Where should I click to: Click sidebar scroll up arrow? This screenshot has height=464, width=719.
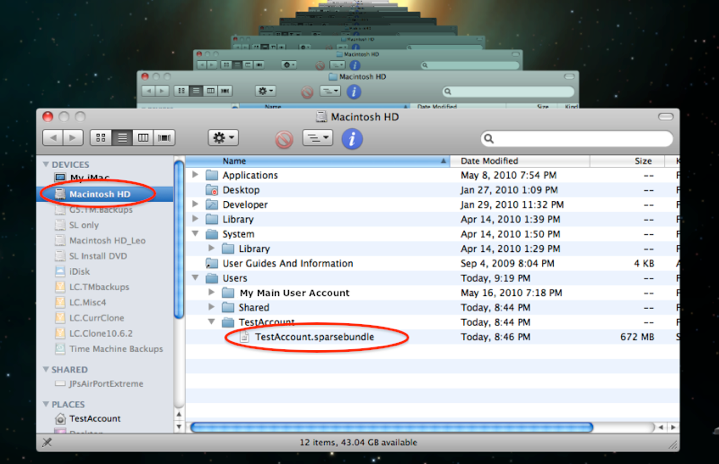click(179, 414)
